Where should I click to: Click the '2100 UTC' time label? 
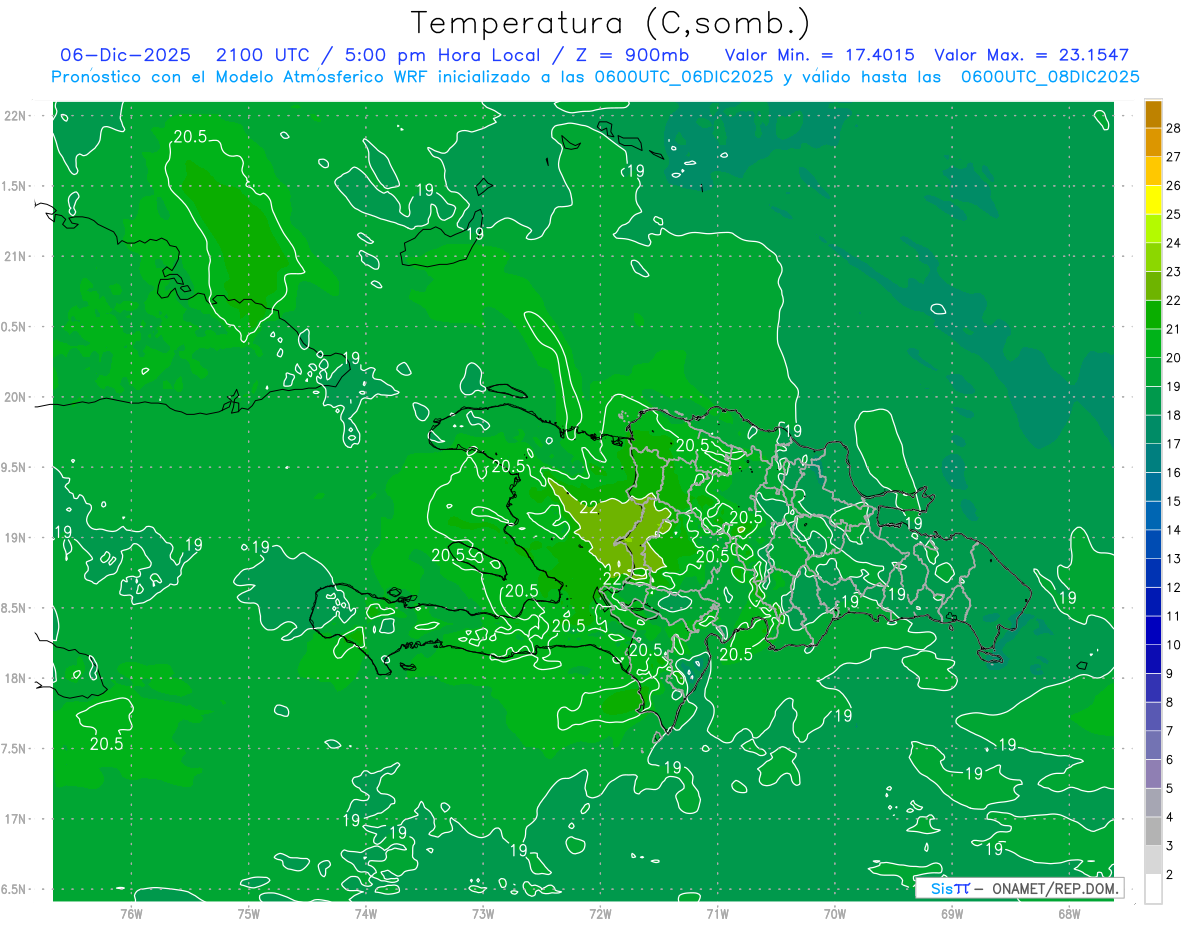tap(263, 55)
